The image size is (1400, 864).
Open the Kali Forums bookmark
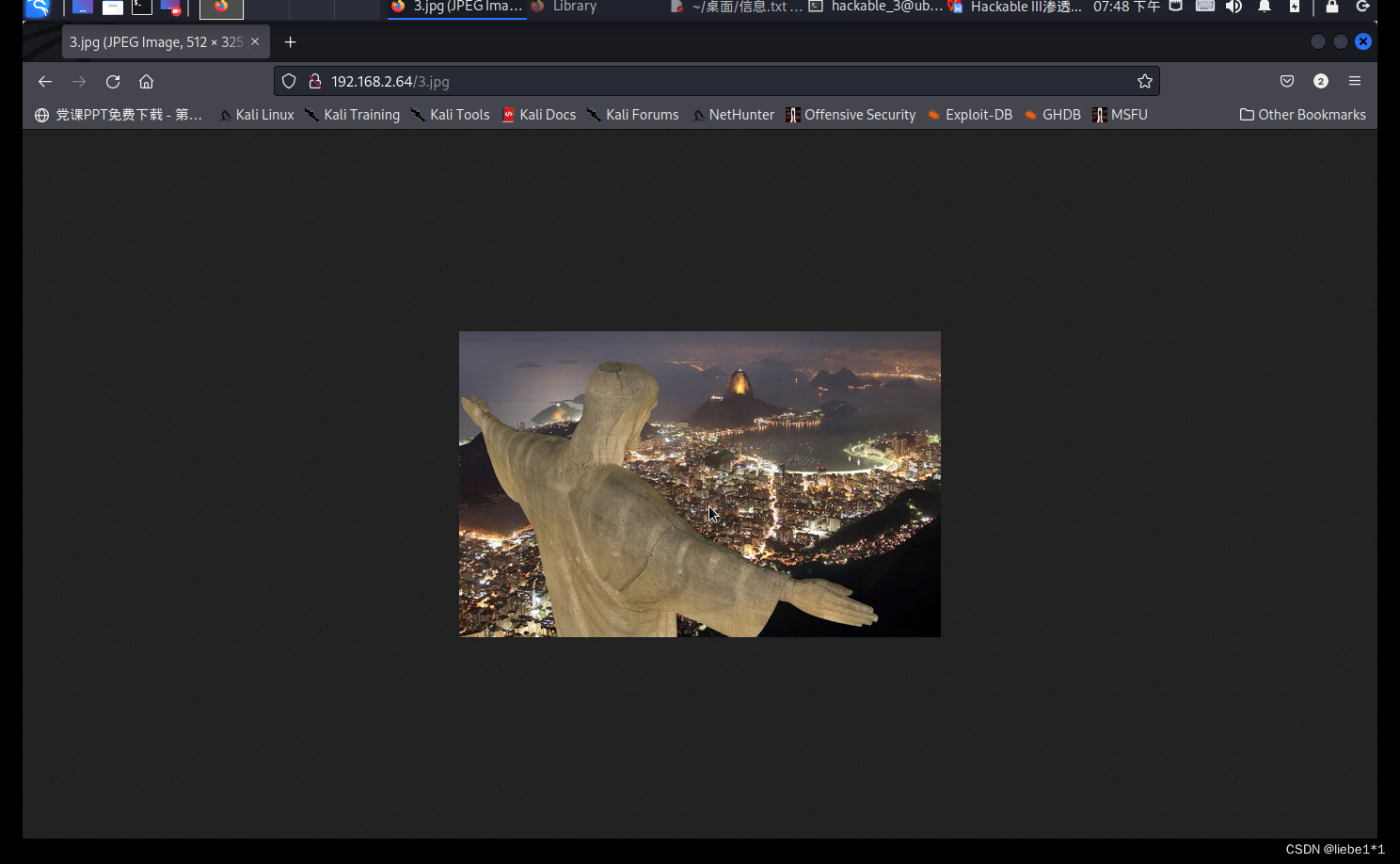click(x=633, y=115)
